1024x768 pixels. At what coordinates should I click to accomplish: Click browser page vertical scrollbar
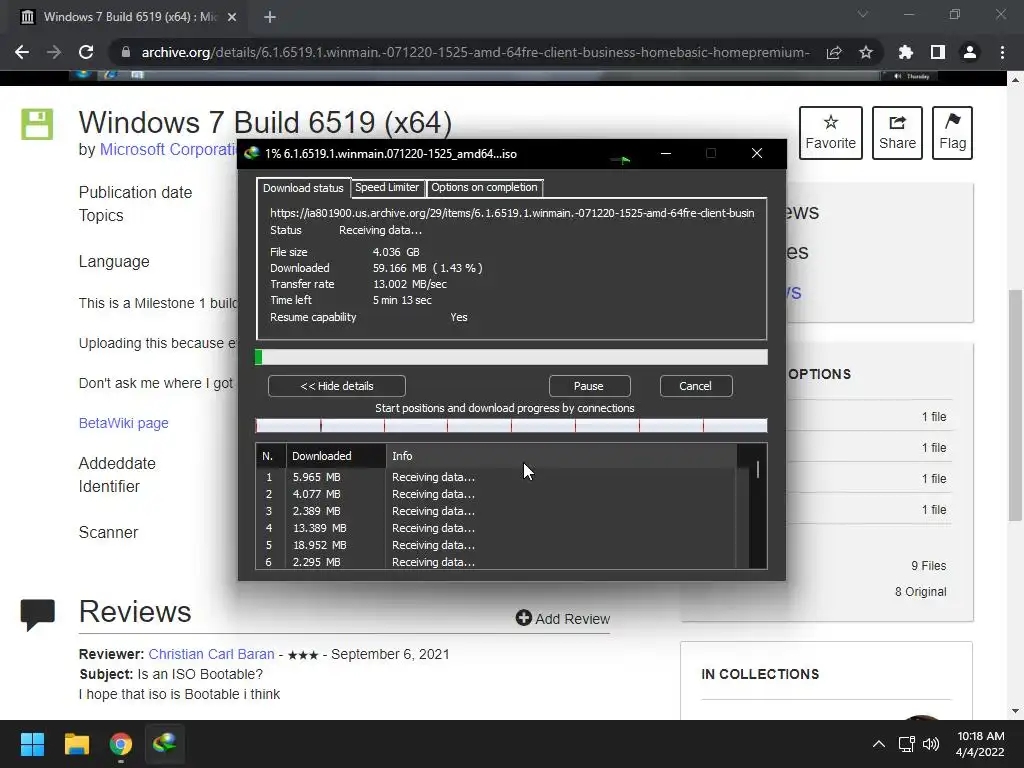click(x=1014, y=405)
